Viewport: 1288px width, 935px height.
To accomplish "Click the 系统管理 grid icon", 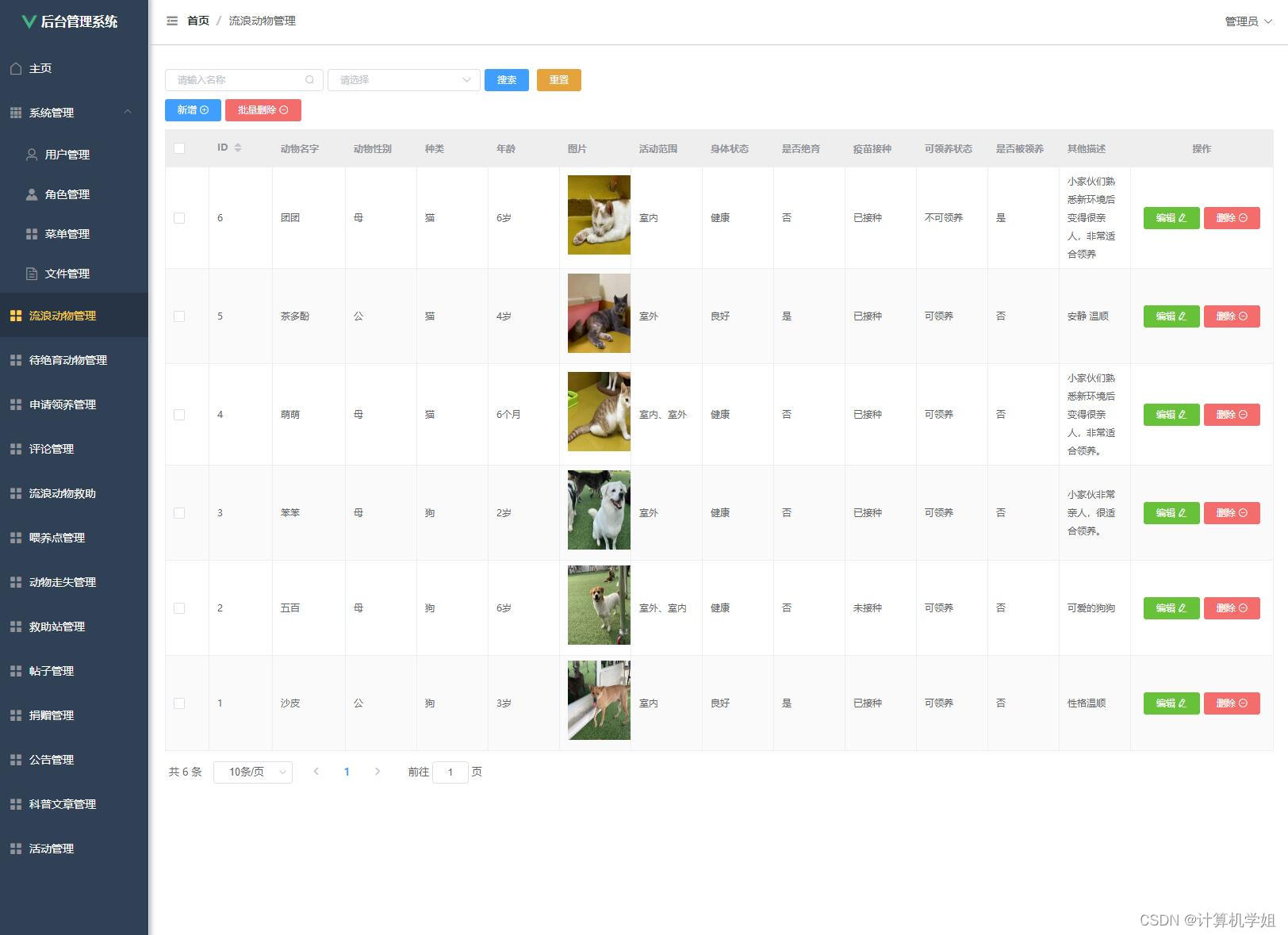I will coord(16,113).
